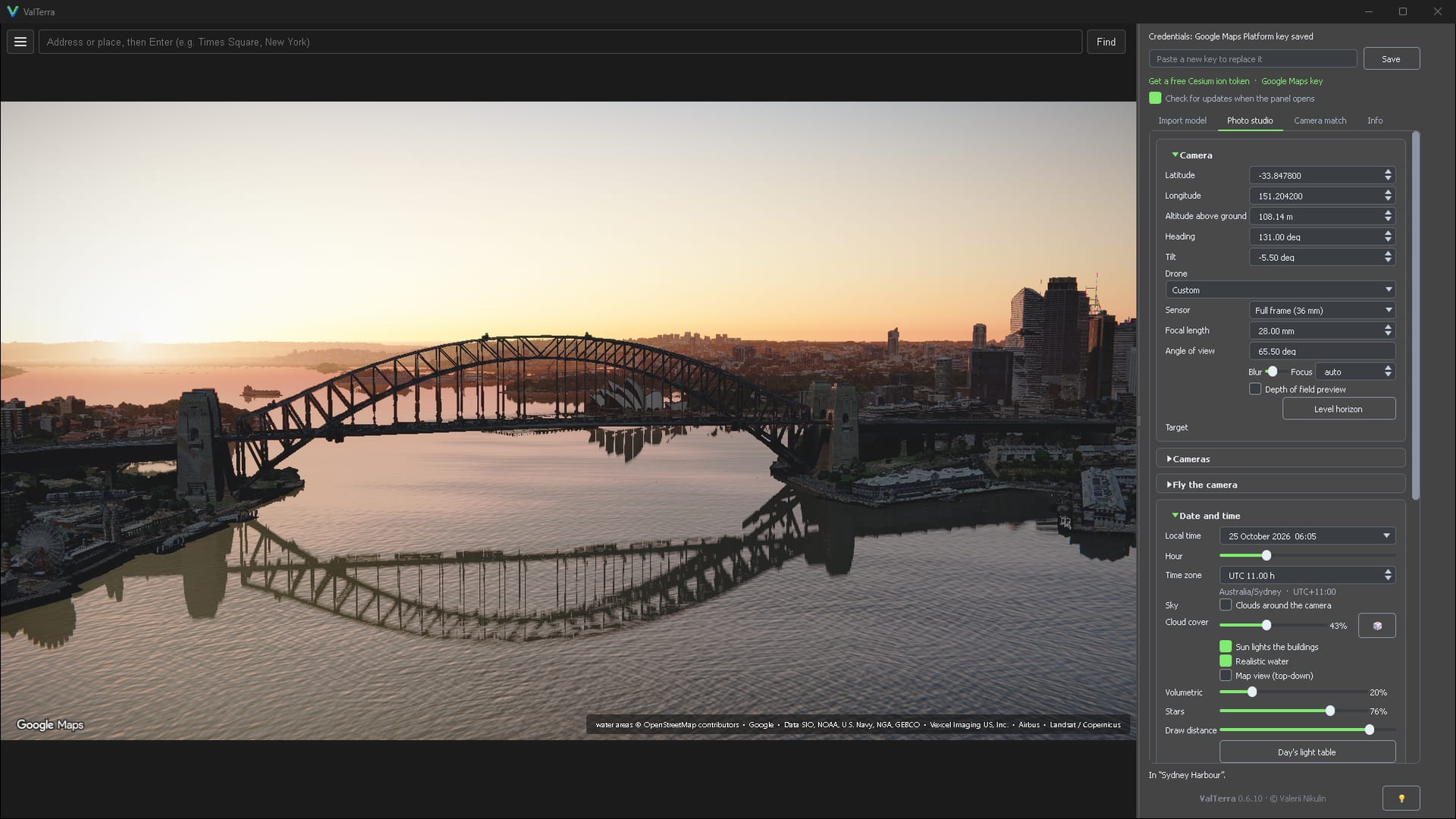Click the Time zone stepper arrows
Image resolution: width=1456 pixels, height=819 pixels.
[1388, 576]
